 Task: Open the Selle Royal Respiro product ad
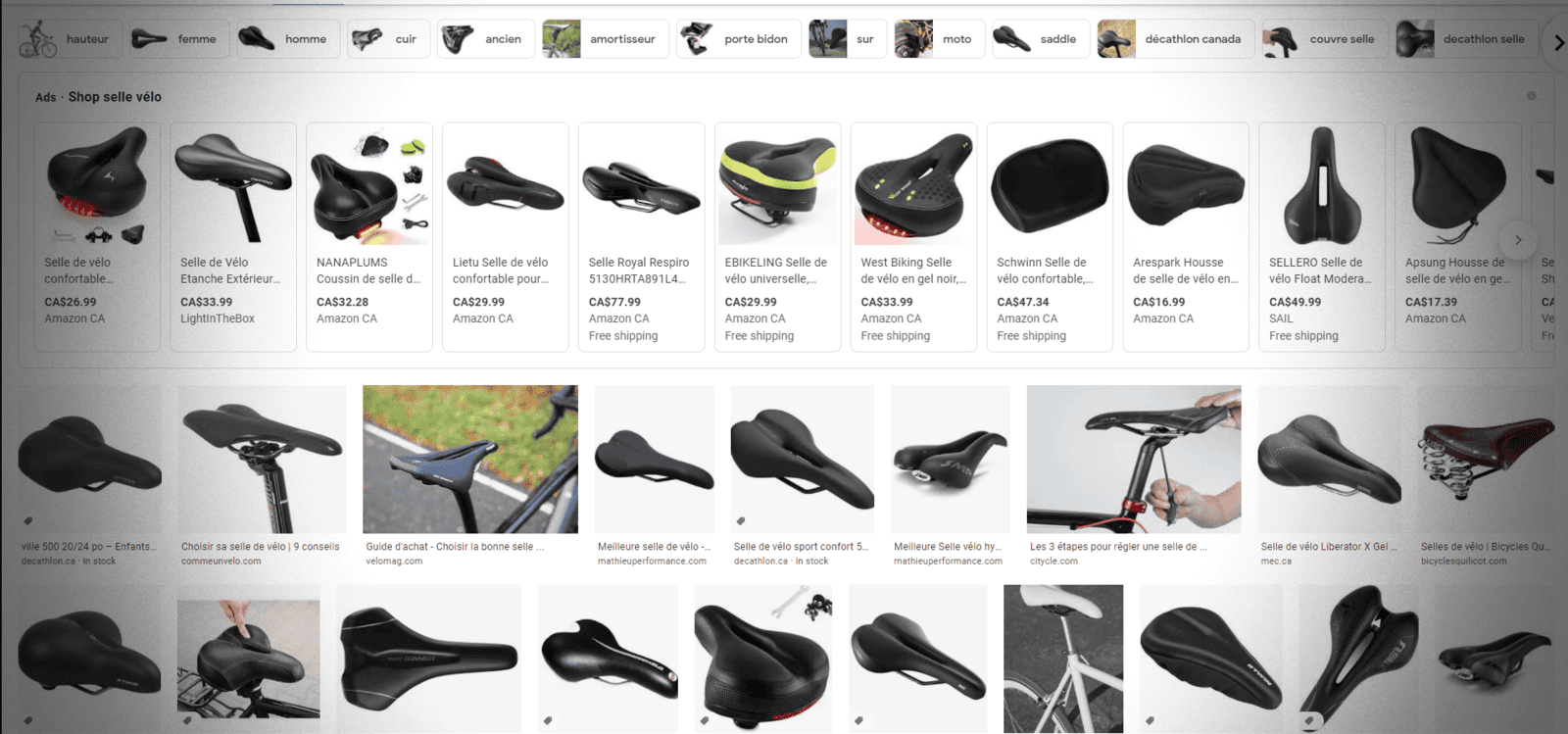point(642,236)
